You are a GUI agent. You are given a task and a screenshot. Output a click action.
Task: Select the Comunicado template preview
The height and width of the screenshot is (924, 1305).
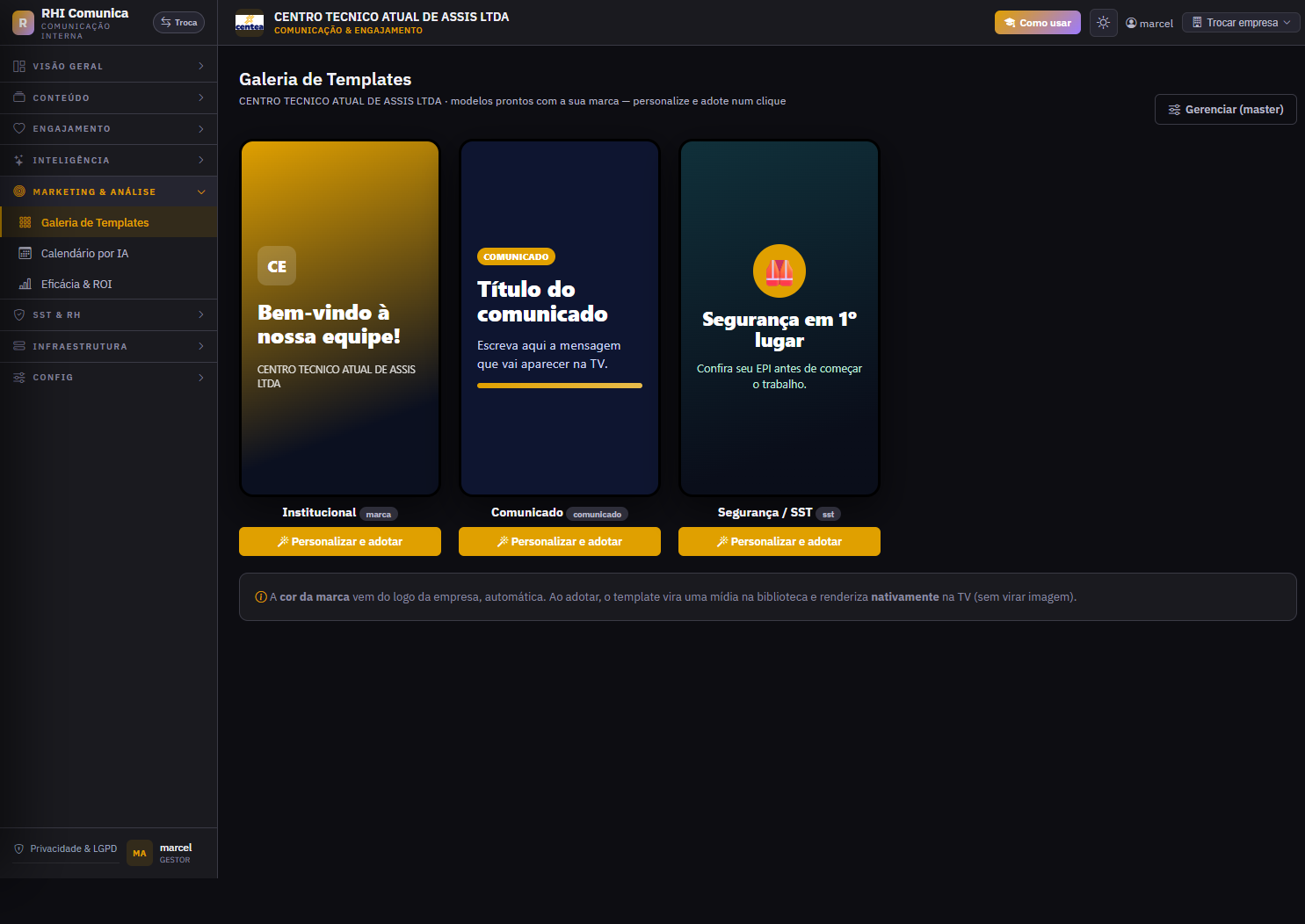pos(560,318)
